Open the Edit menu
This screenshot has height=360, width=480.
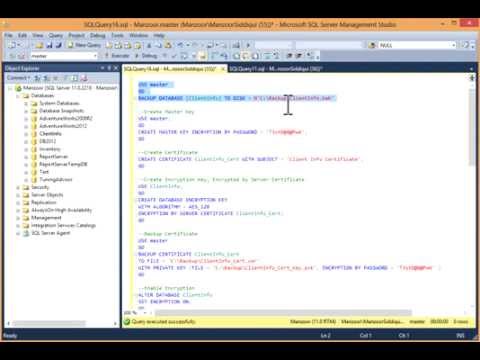tap(22, 35)
